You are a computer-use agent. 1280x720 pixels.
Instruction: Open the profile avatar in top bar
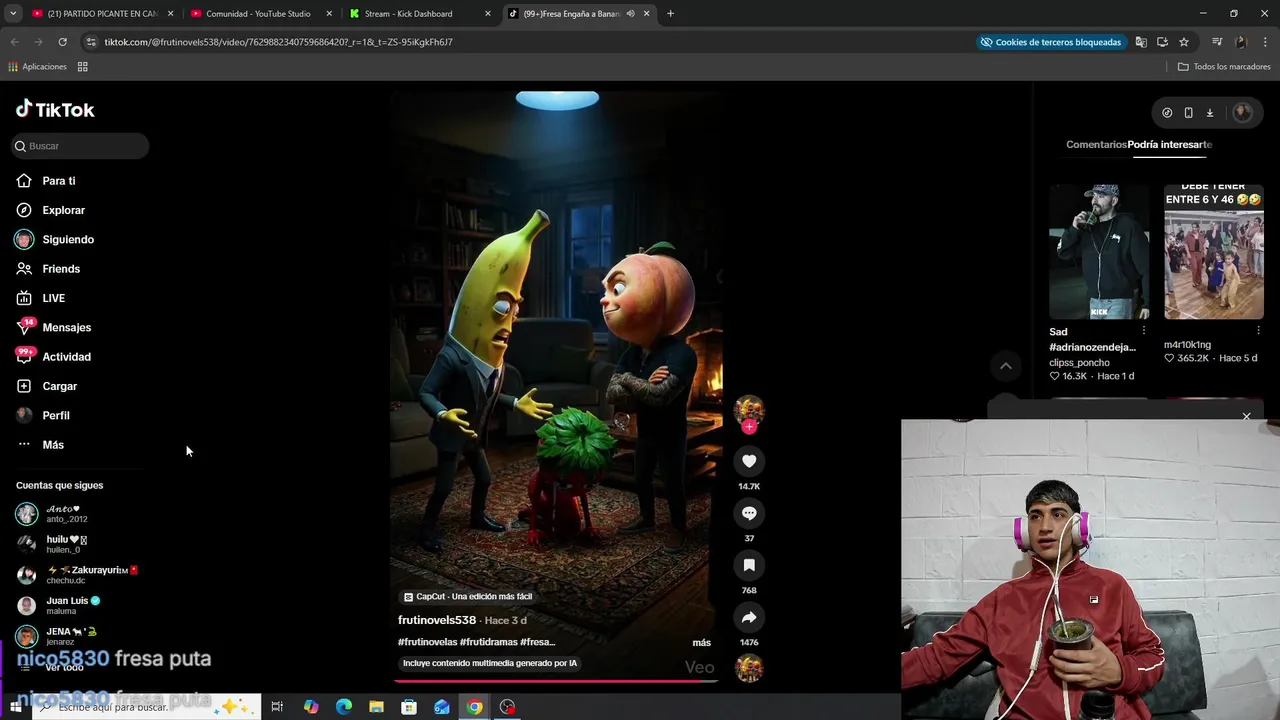[x=1243, y=113]
